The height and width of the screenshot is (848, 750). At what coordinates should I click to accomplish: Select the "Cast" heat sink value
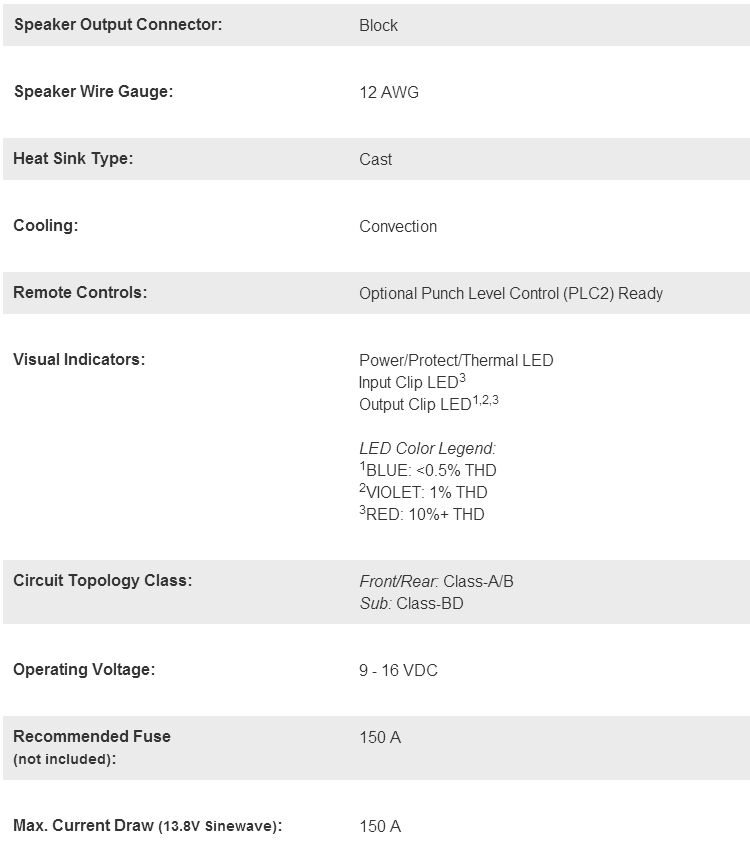(x=376, y=160)
